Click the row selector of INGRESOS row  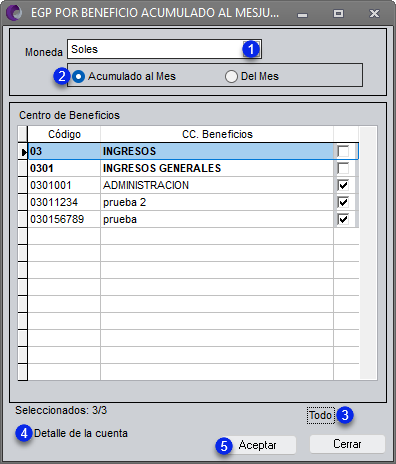(23, 151)
